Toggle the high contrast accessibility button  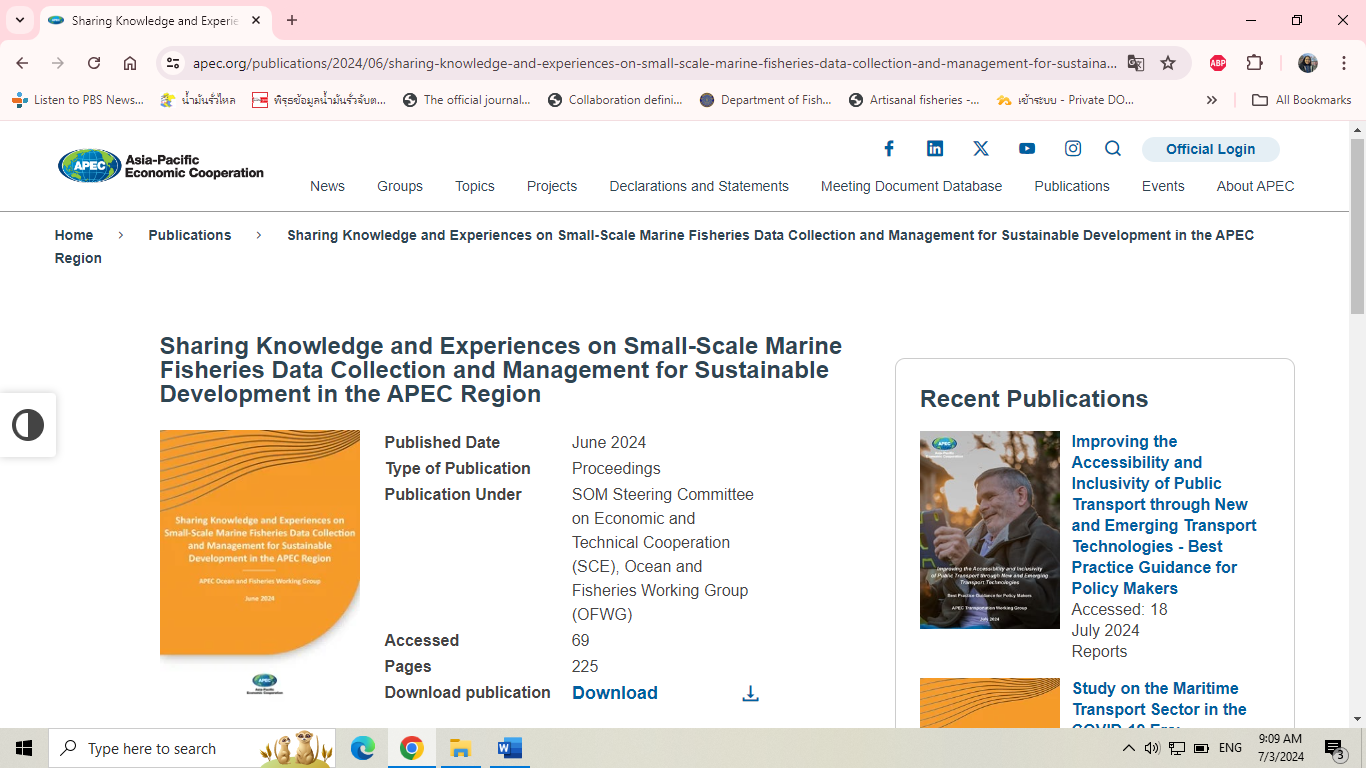[28, 425]
